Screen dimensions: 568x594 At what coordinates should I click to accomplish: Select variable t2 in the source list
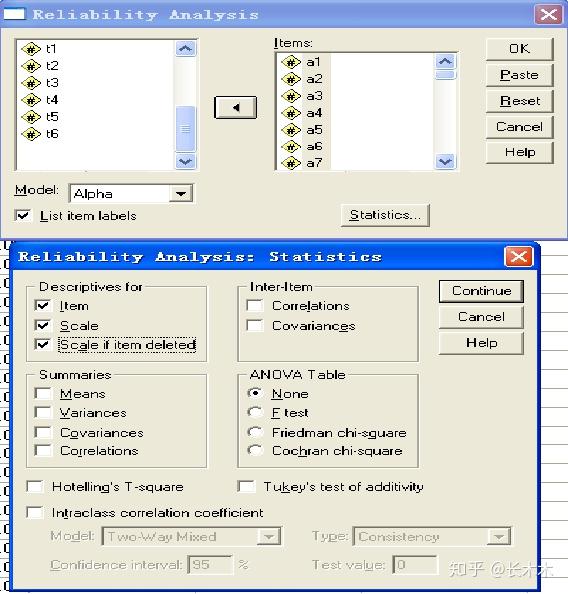[x=40, y=66]
